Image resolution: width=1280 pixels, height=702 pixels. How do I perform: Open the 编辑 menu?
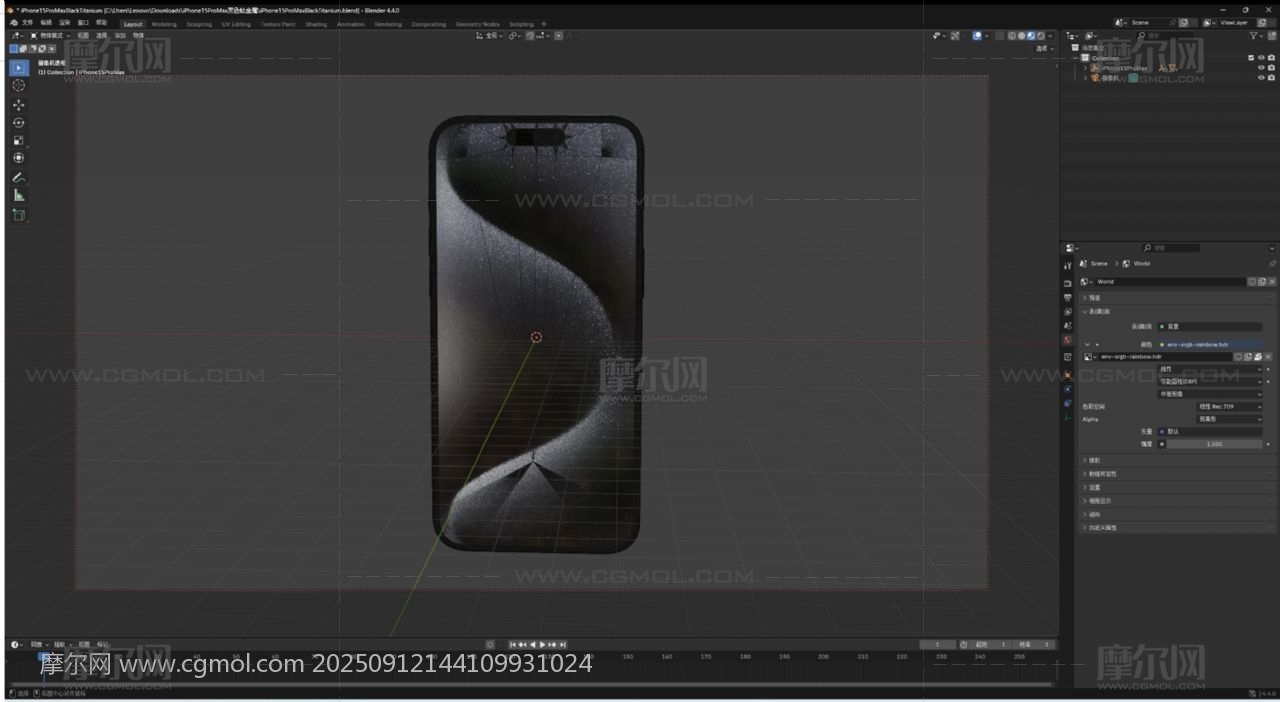[x=46, y=22]
